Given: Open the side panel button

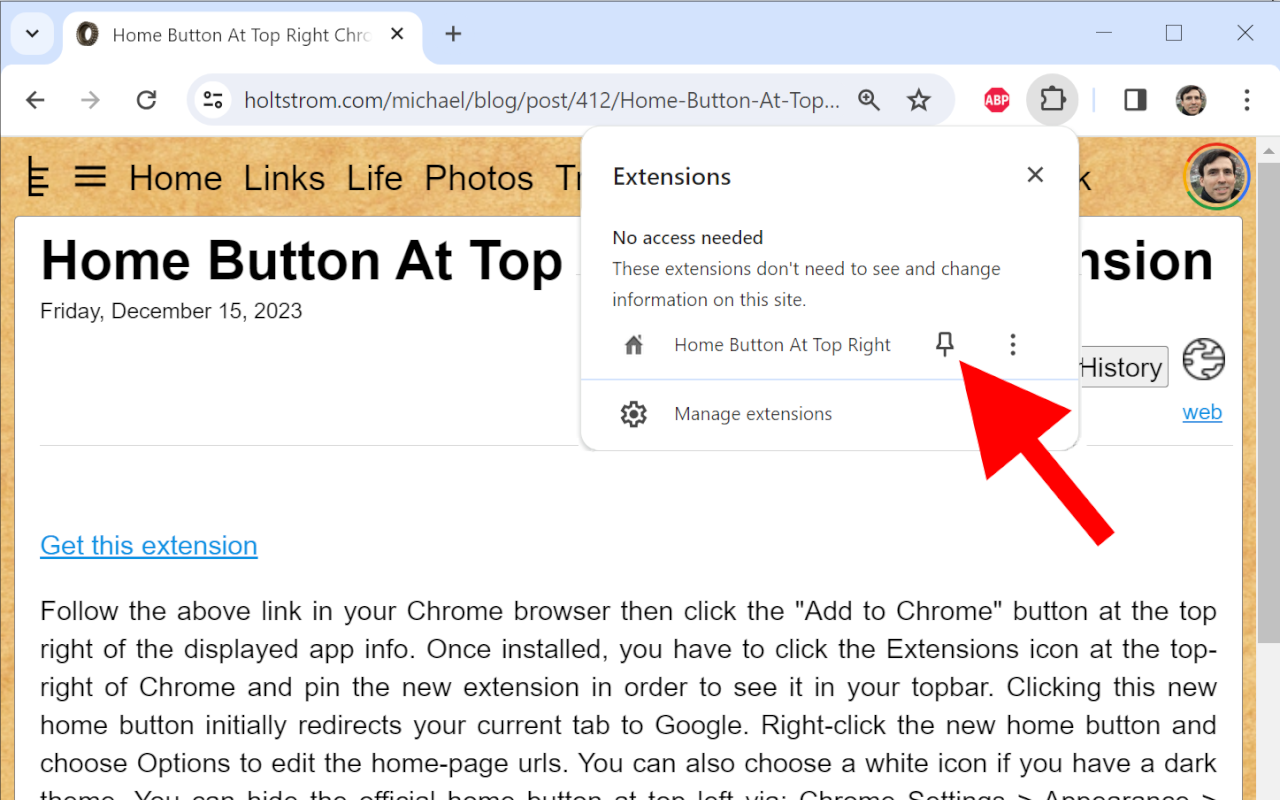Looking at the screenshot, I should coord(1135,100).
